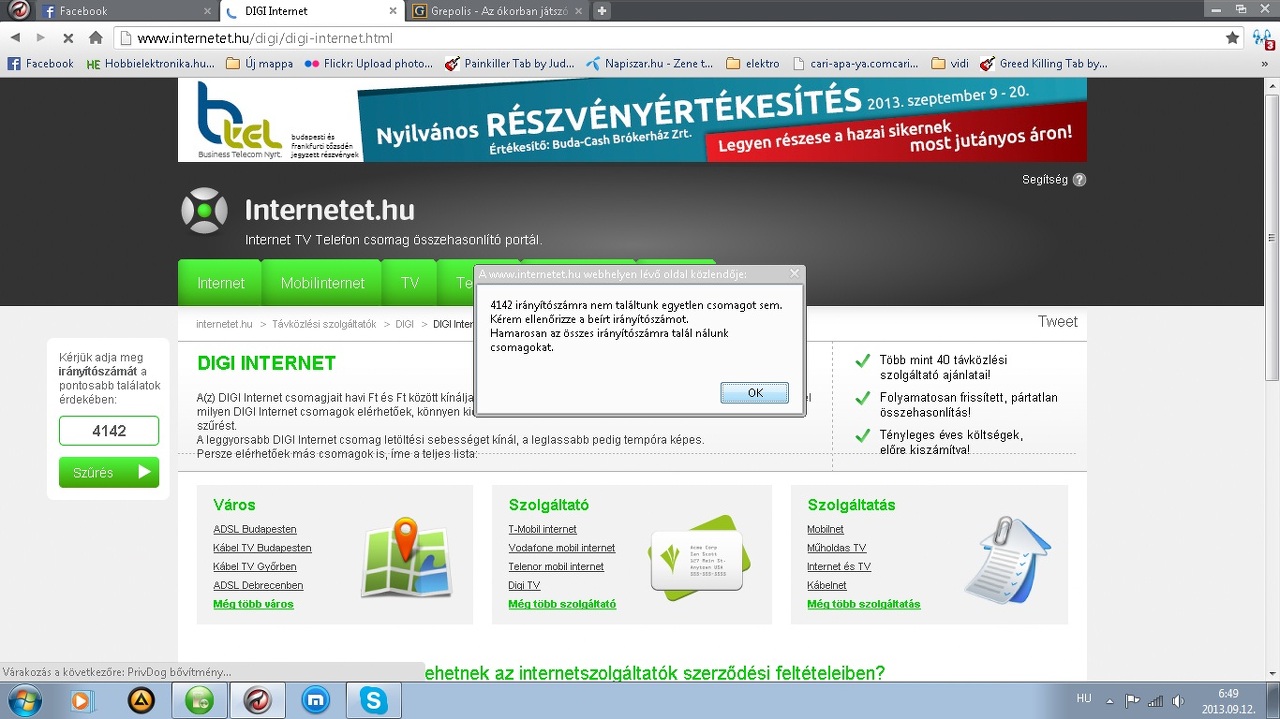Open the Új mappa bookmark folder
The height and width of the screenshot is (719, 1280).
(x=260, y=63)
